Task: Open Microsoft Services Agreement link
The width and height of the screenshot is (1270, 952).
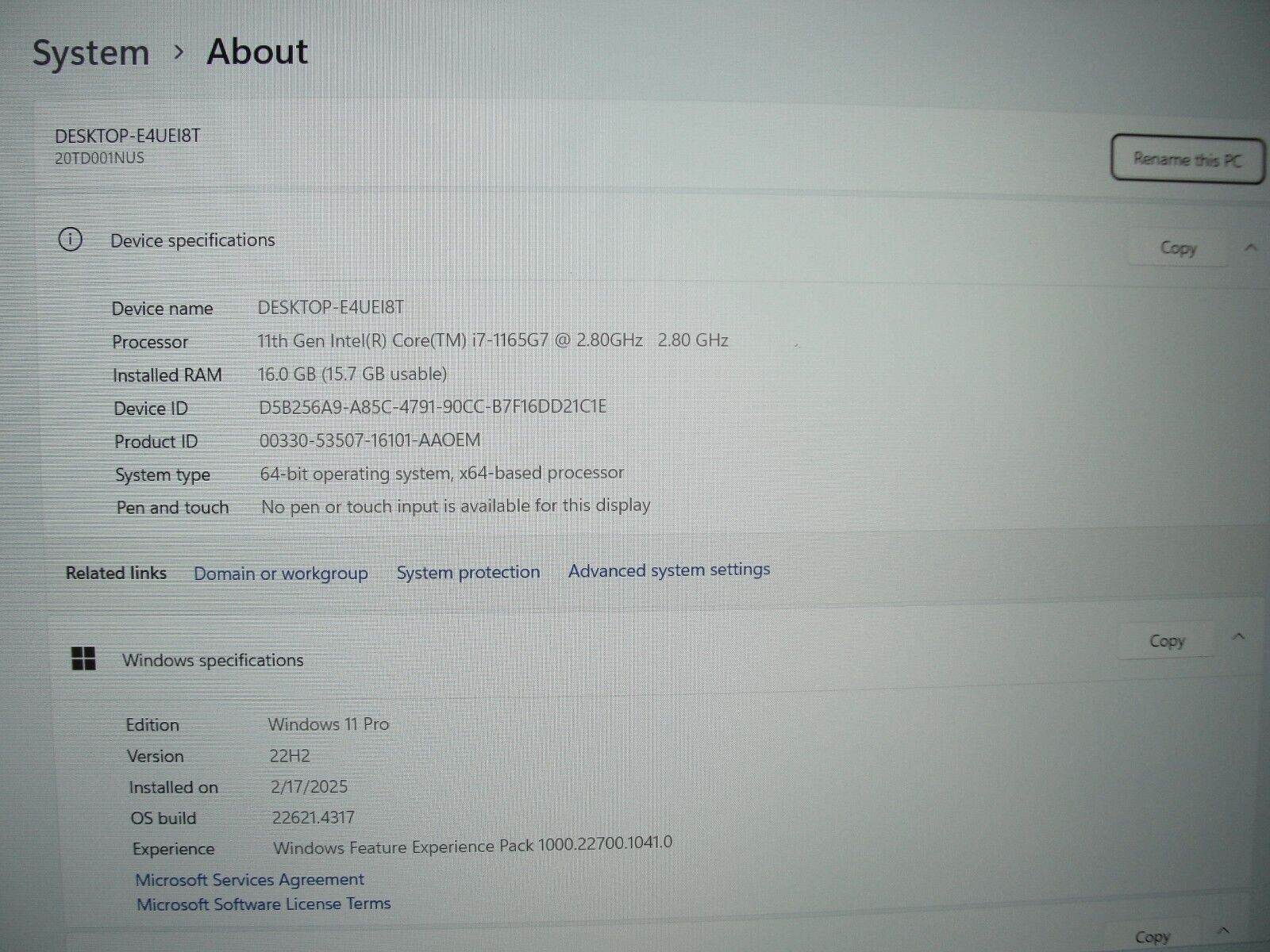Action: tap(249, 879)
